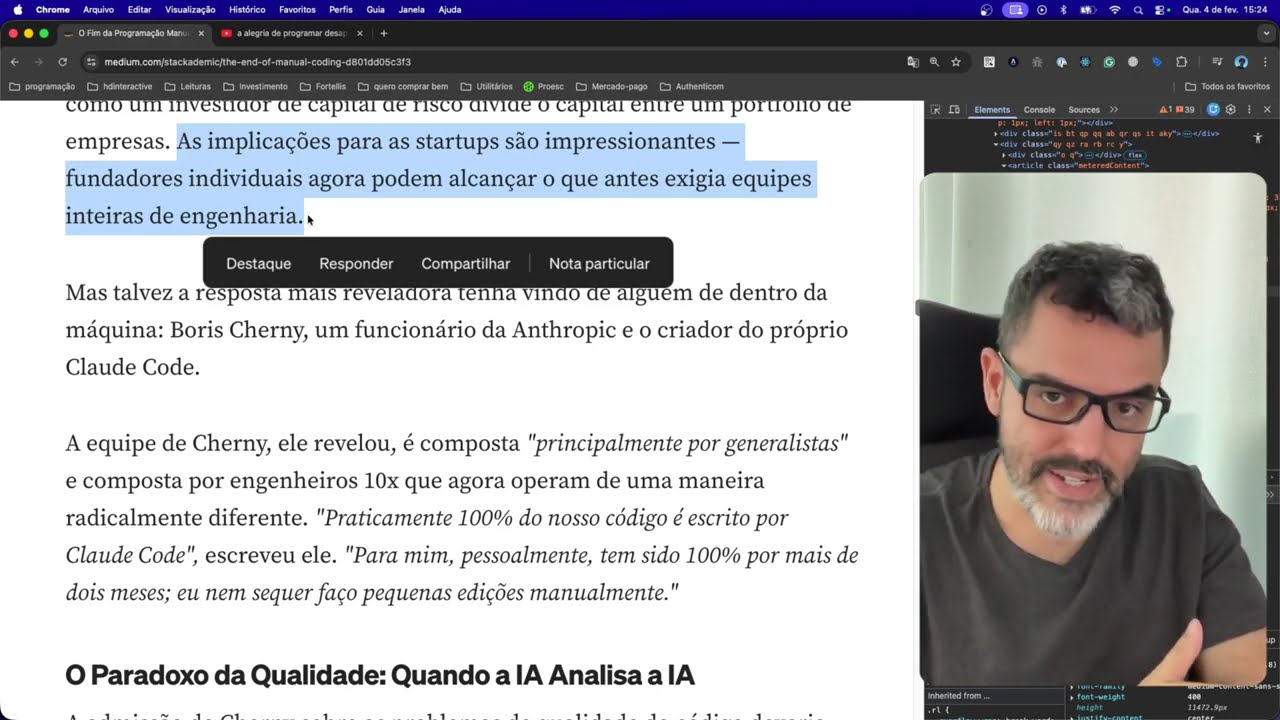1280x720 pixels.
Task: Click Destaque in the selection popup
Action: pyautogui.click(x=258, y=264)
